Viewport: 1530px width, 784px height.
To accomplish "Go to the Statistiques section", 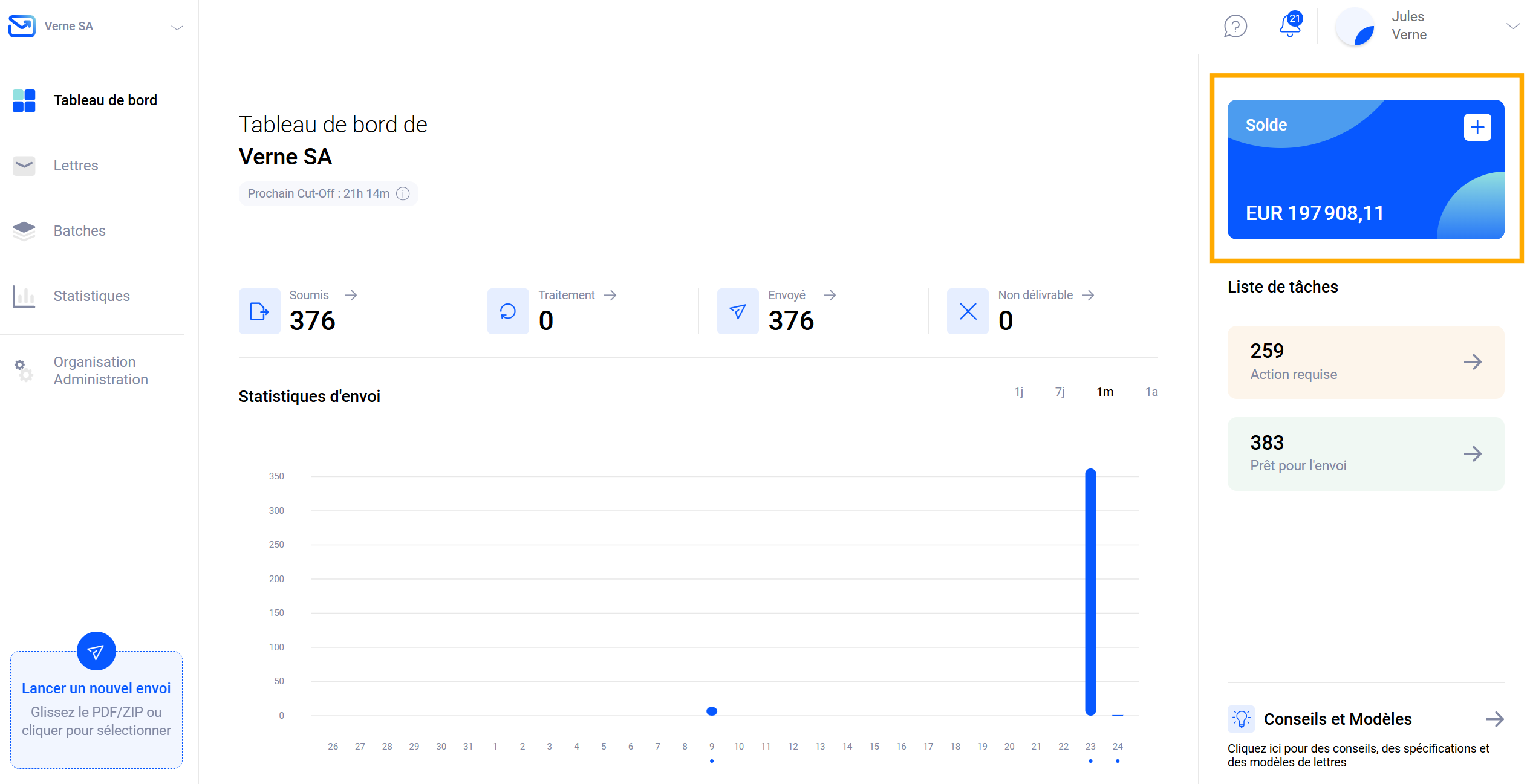I will pyautogui.click(x=91, y=296).
